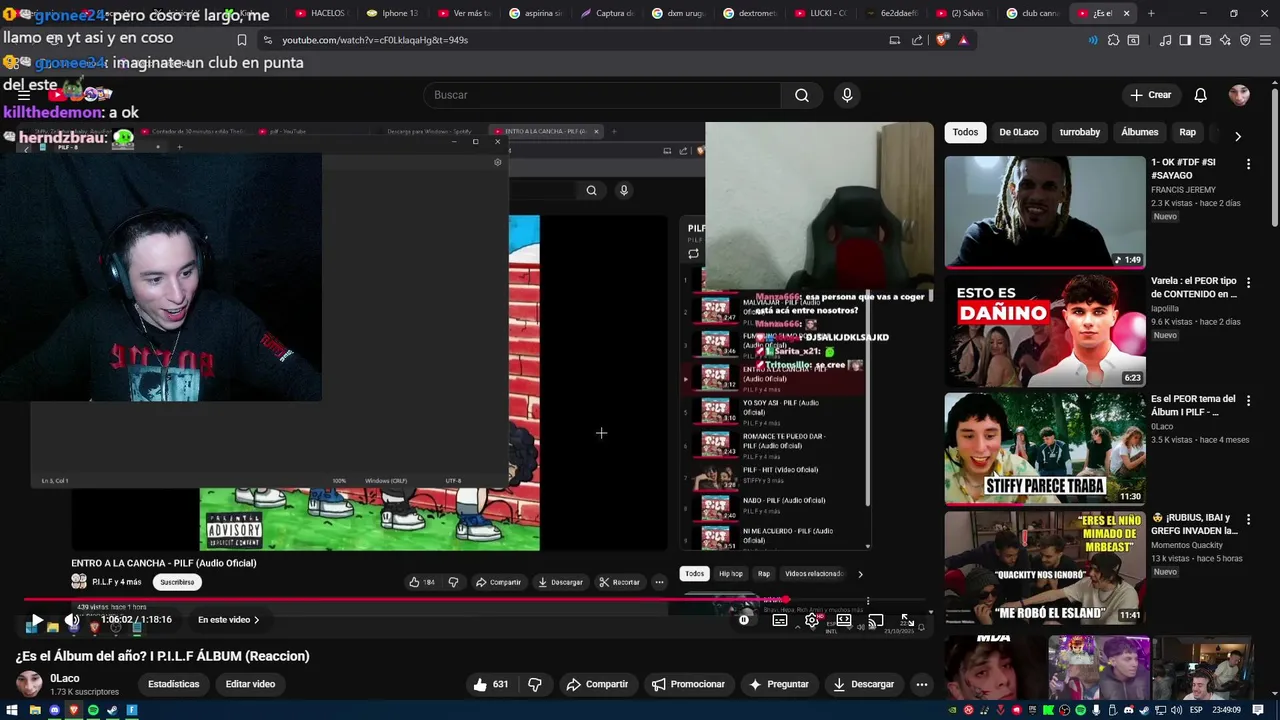Open the Brave Wallet icon
The height and width of the screenshot is (720, 1280).
click(x=1205, y=40)
